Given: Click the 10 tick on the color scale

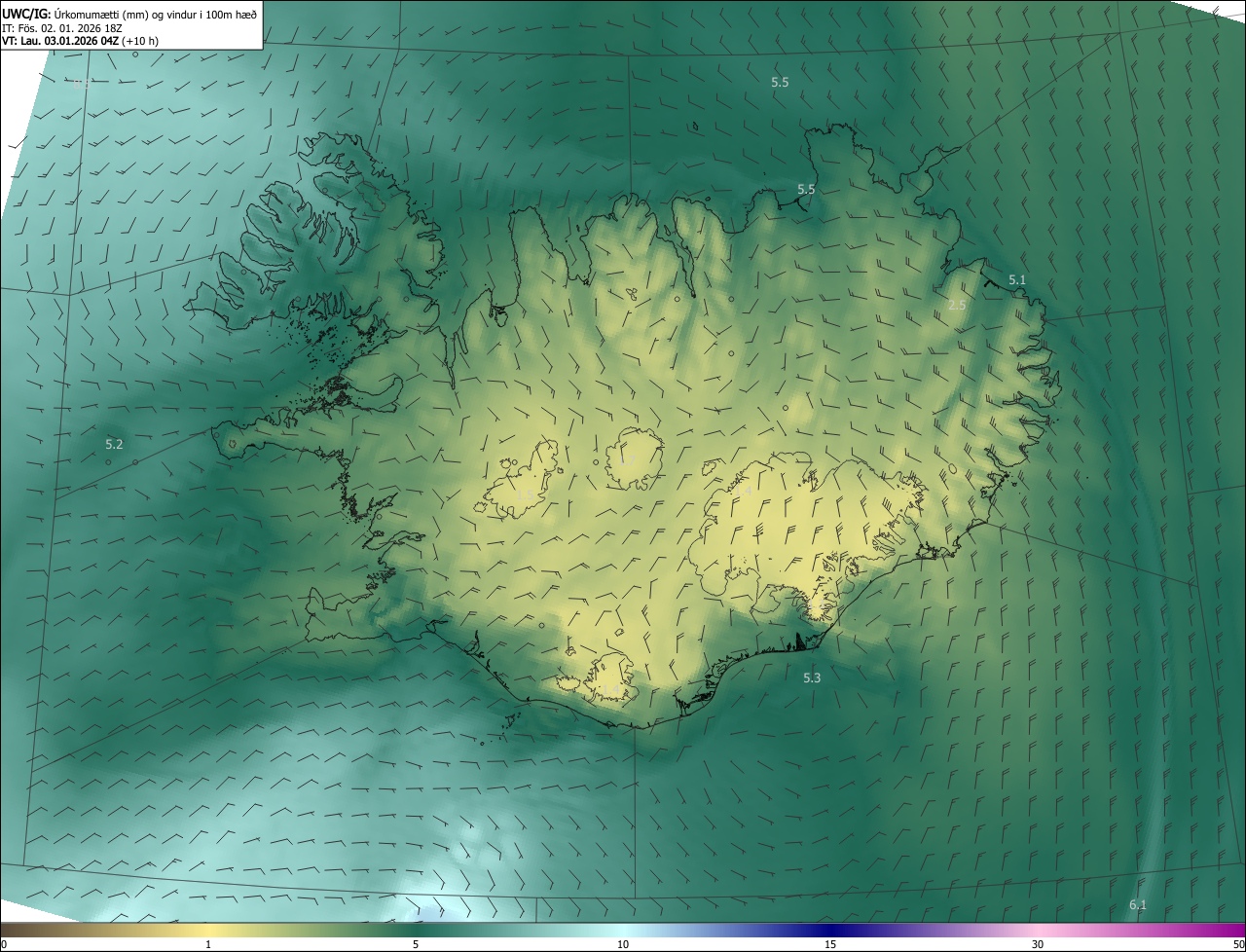Looking at the screenshot, I should pyautogui.click(x=623, y=944).
